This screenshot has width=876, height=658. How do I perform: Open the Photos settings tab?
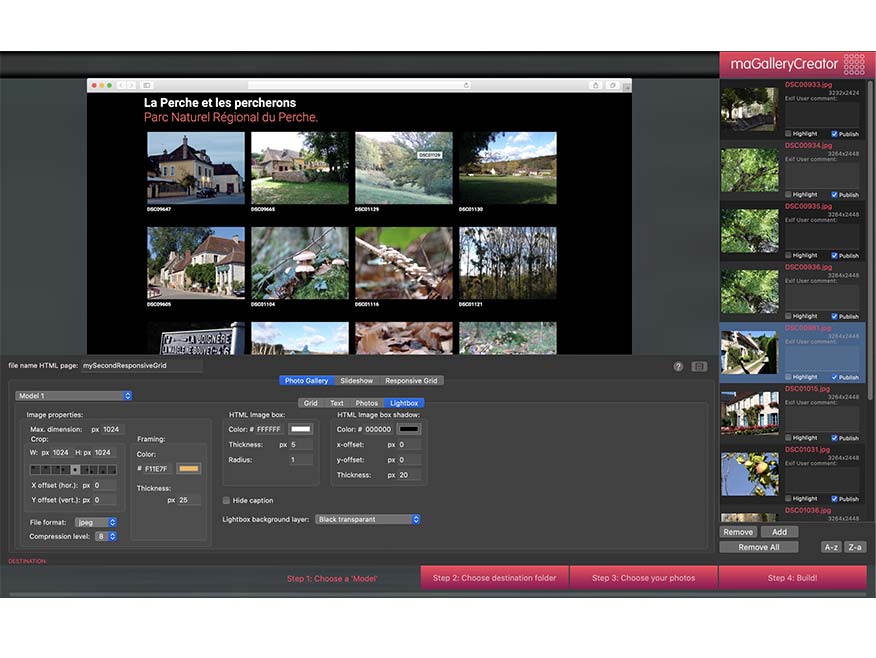tap(367, 403)
